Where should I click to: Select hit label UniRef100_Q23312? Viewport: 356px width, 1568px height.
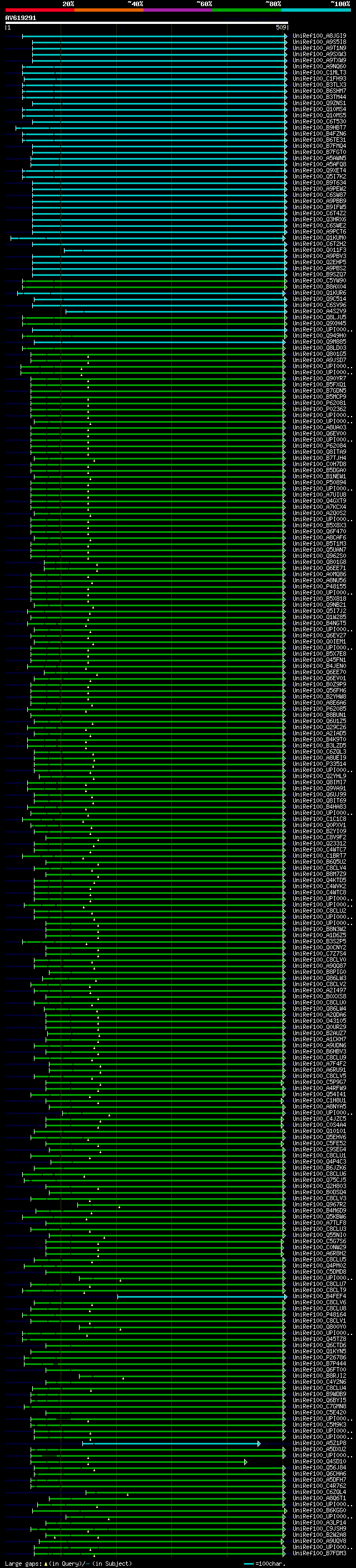(319, 844)
